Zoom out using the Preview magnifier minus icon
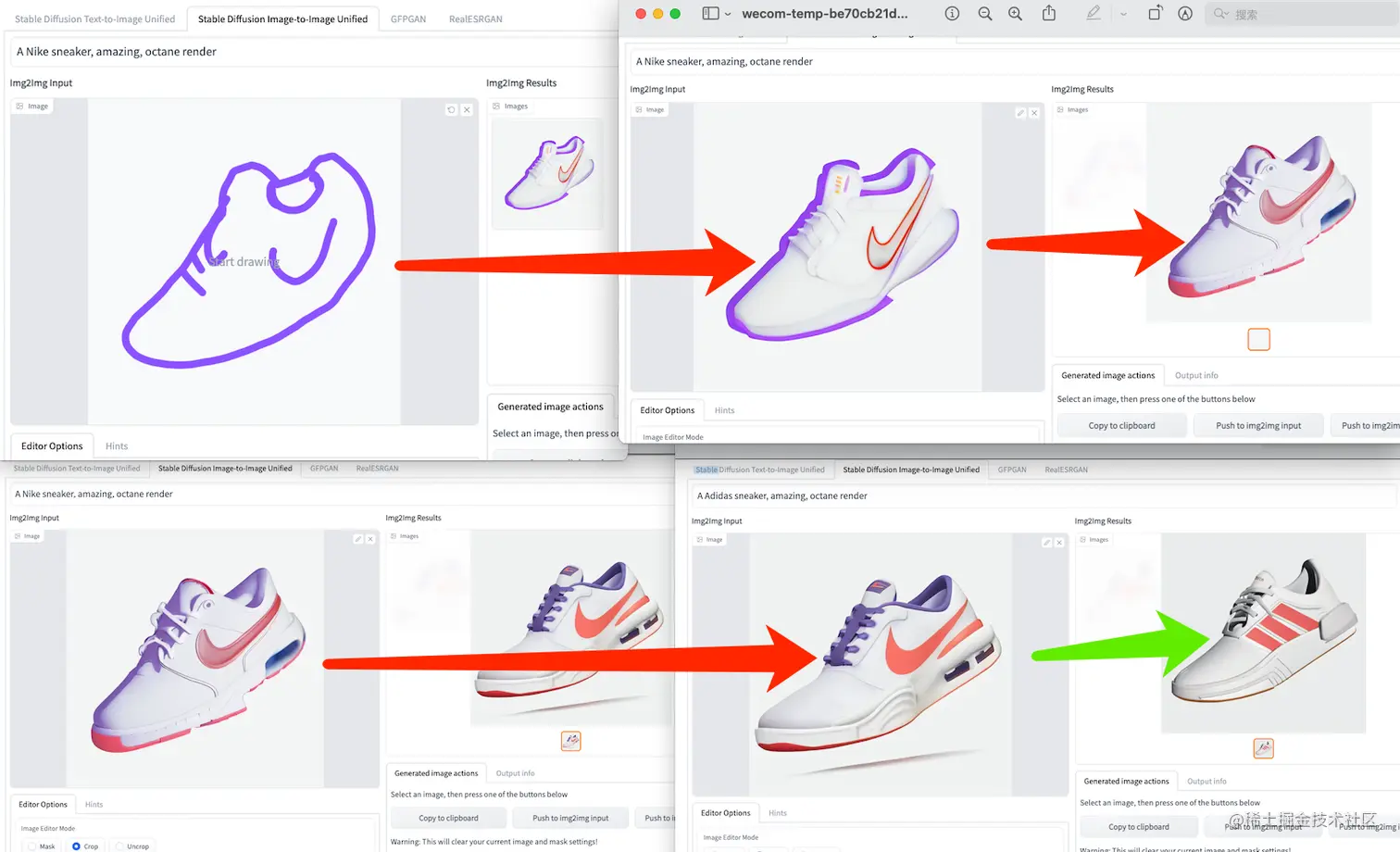Image resolution: width=1400 pixels, height=852 pixels. click(985, 14)
